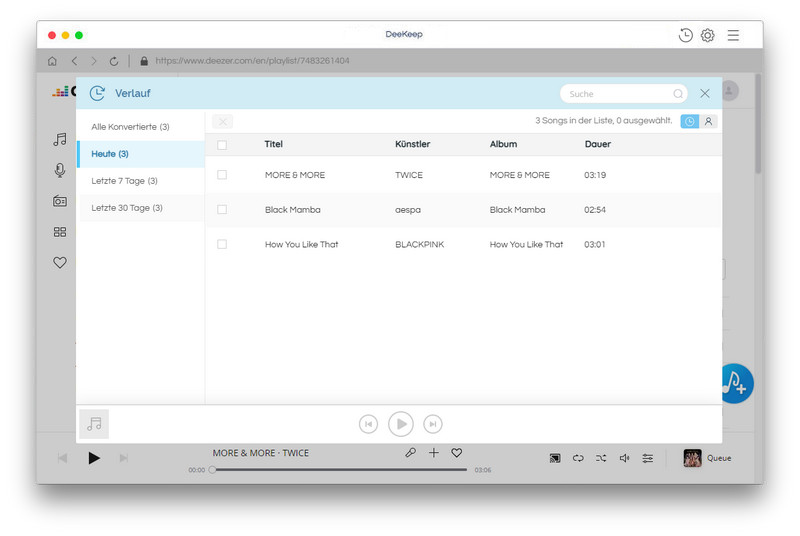The width and height of the screenshot is (800, 536).
Task: Reload the page with the refresh icon
Action: coord(114,61)
